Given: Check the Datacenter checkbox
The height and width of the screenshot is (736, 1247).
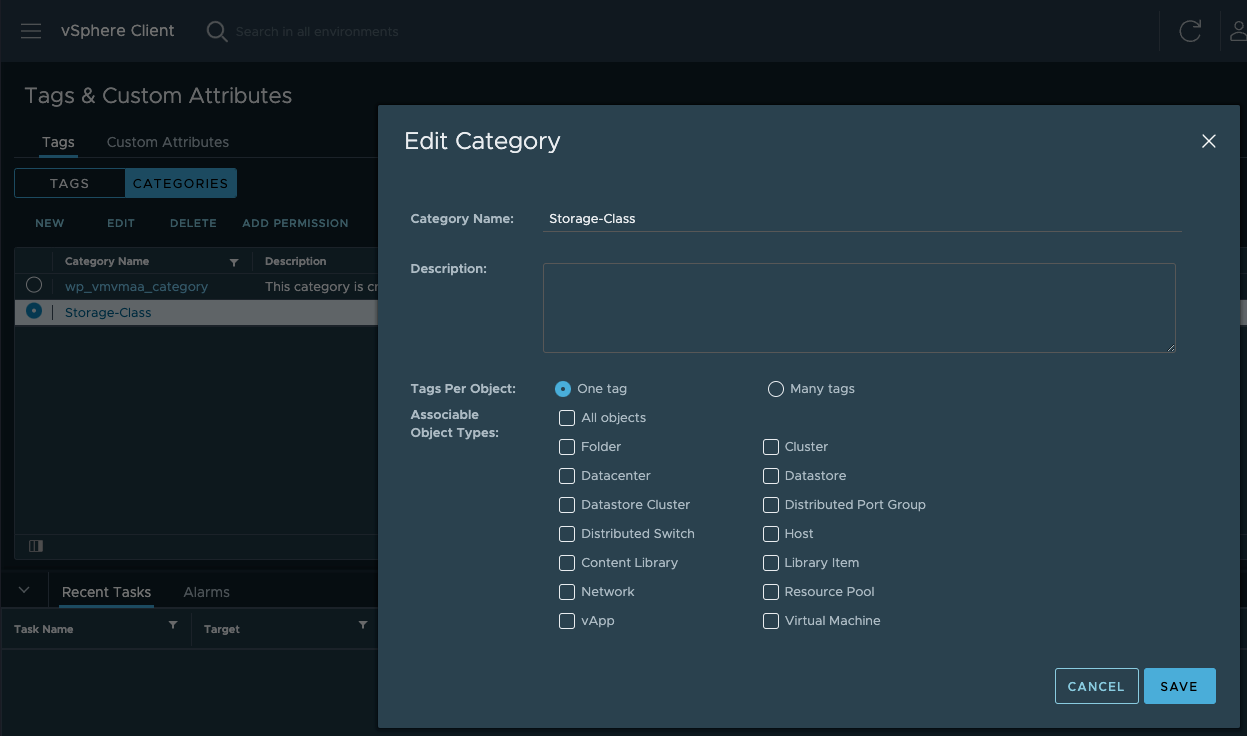Looking at the screenshot, I should pyautogui.click(x=567, y=476).
